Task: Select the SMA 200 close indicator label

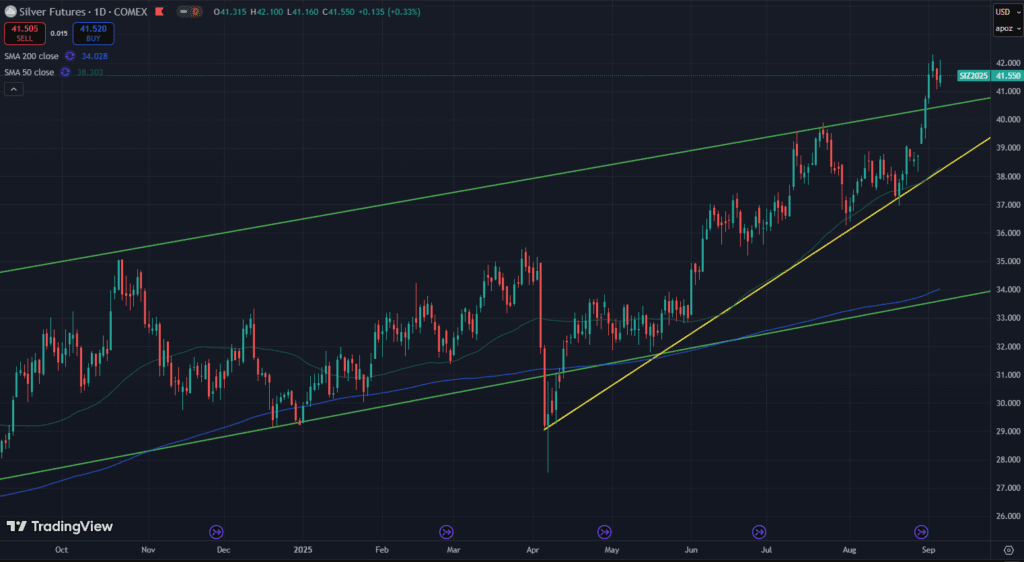Action: tap(31, 56)
